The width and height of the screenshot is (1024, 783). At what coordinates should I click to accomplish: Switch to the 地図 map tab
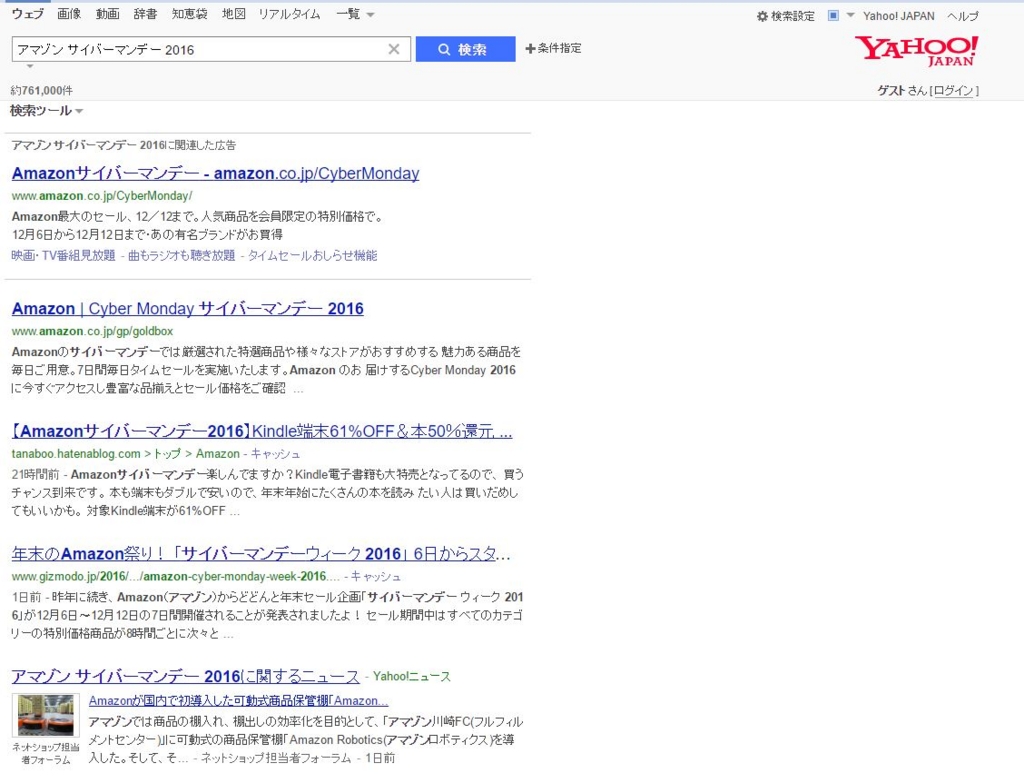tap(234, 14)
